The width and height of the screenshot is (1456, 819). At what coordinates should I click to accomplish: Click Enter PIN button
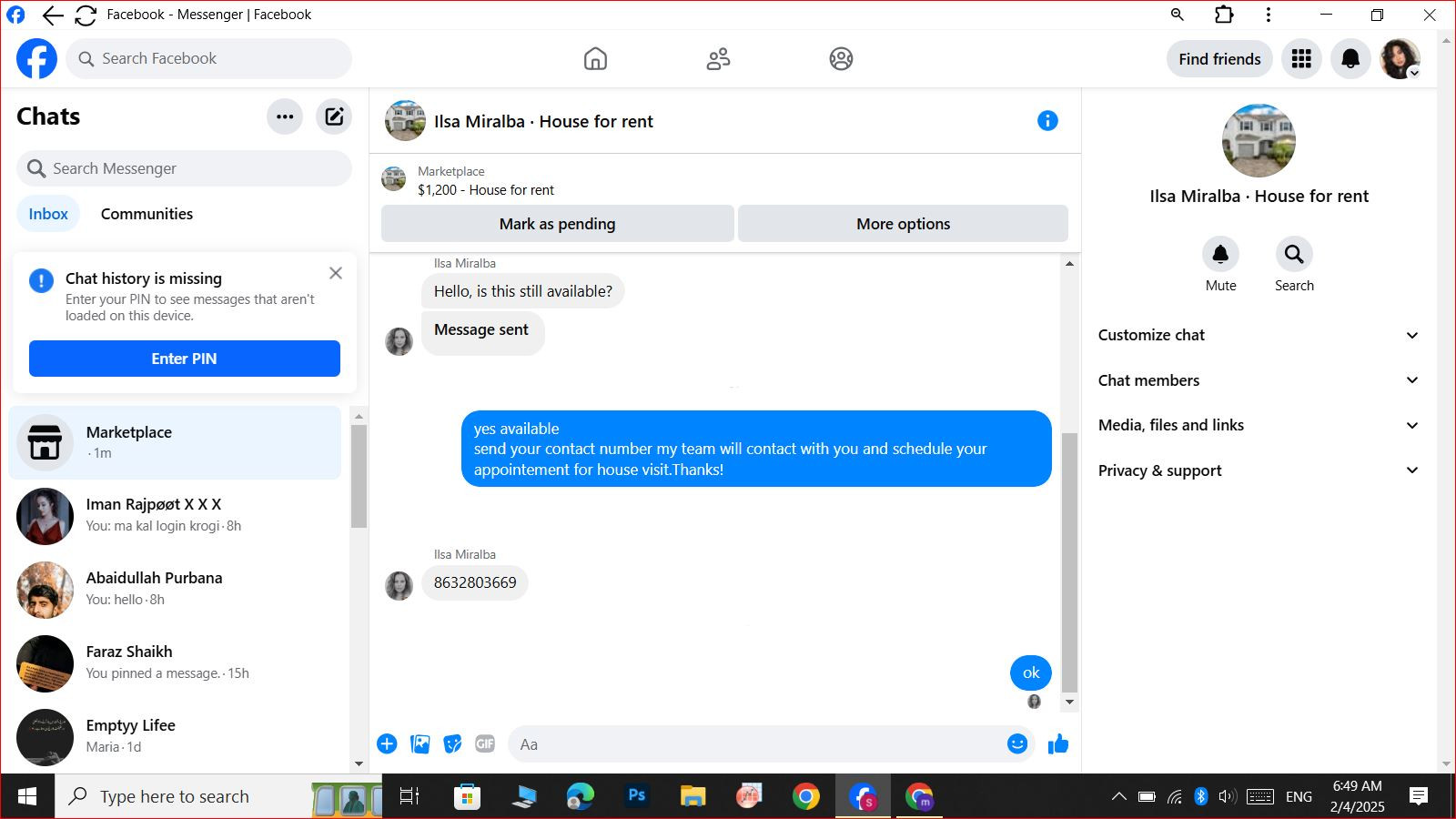pos(185,359)
